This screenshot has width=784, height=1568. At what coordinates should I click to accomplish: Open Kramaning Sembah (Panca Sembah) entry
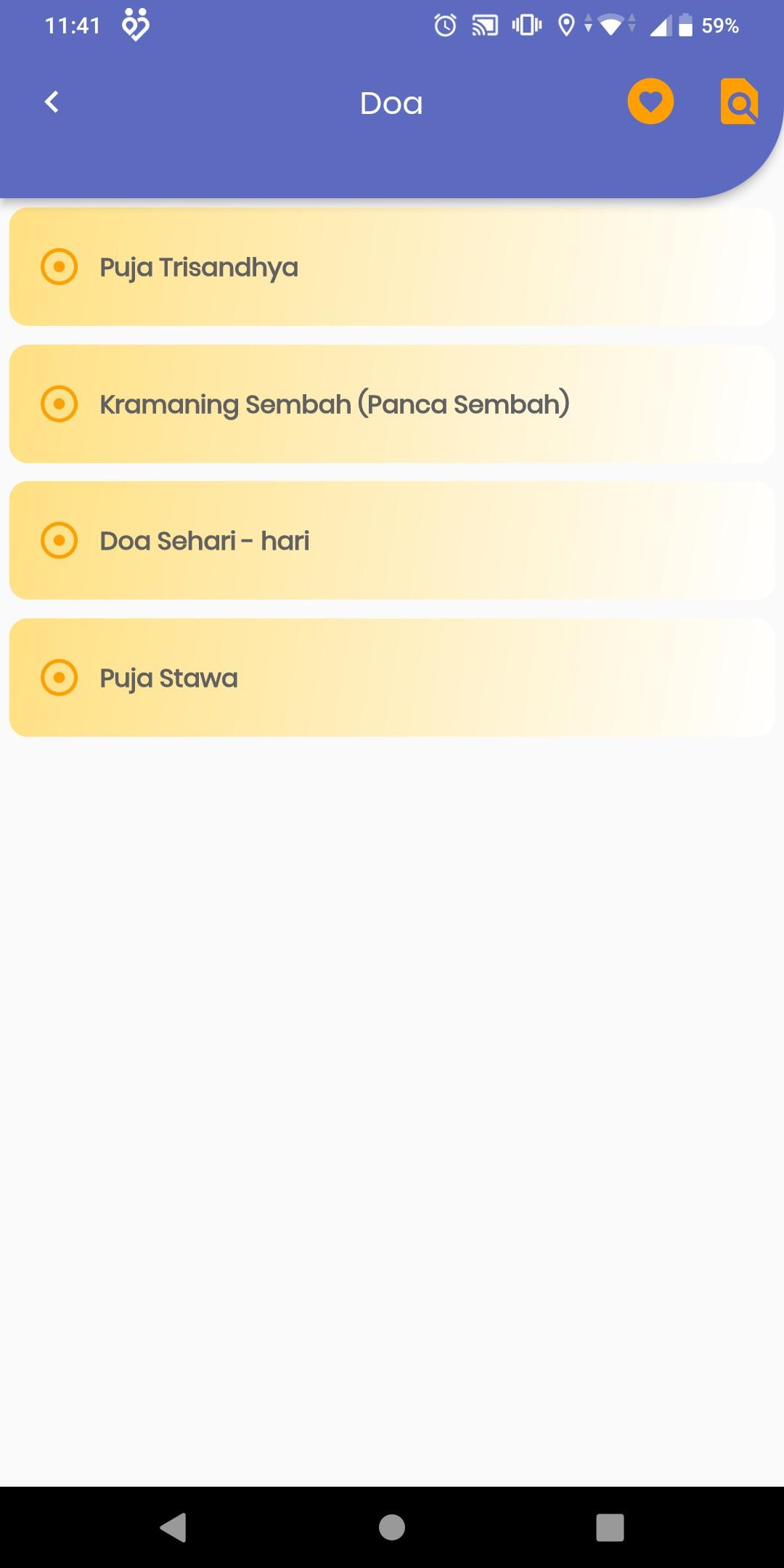(391, 404)
